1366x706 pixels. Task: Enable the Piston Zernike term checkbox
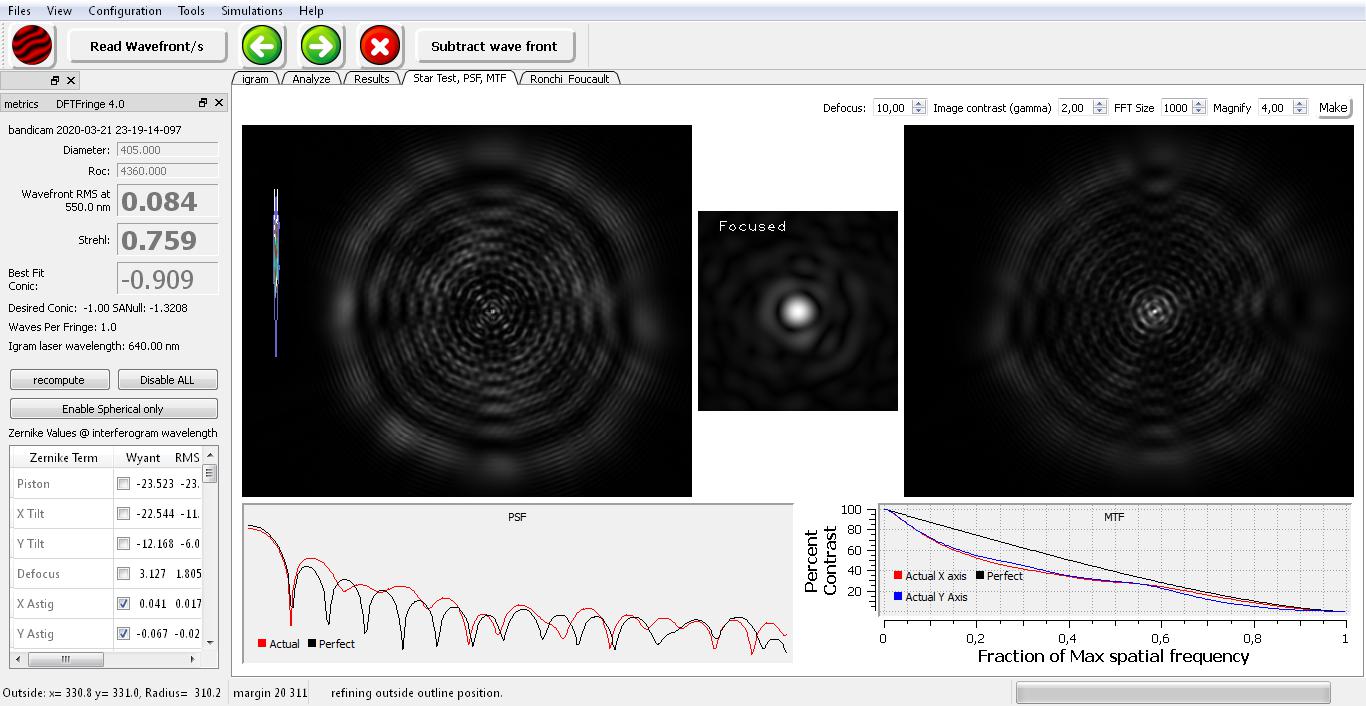(123, 484)
